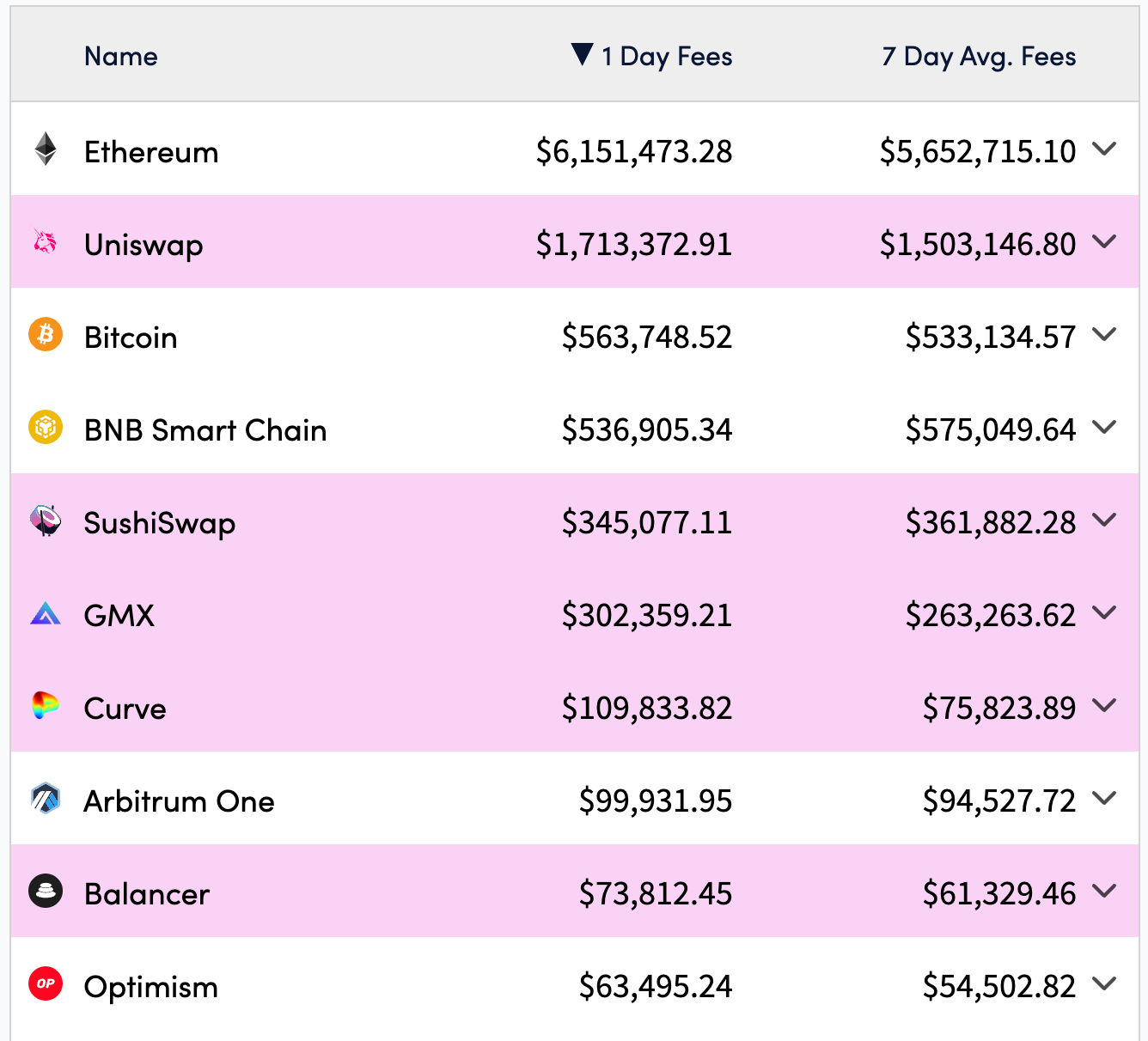Open the Arbitrum One name link

point(180,801)
